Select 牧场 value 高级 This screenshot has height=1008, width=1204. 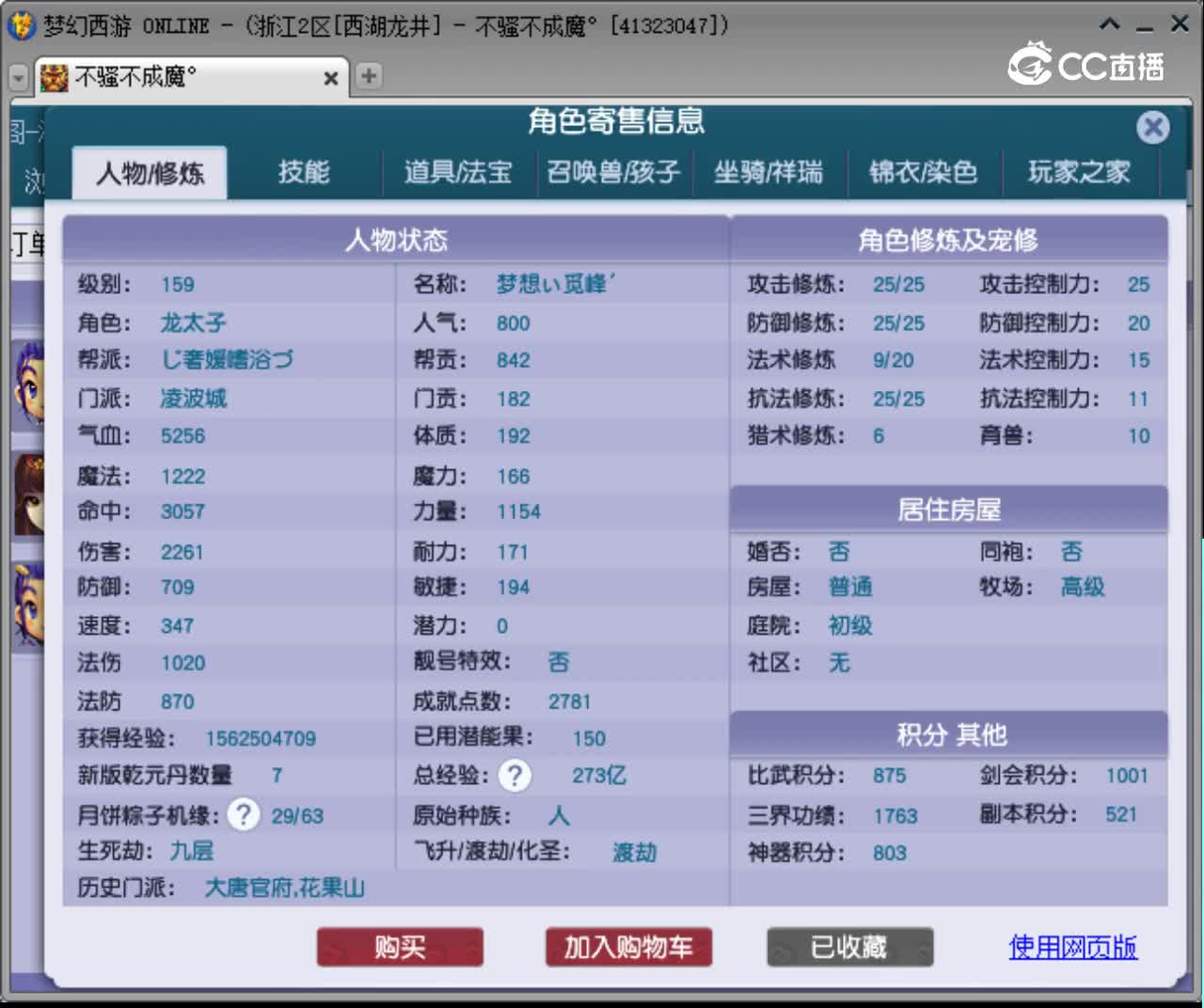tap(1083, 587)
